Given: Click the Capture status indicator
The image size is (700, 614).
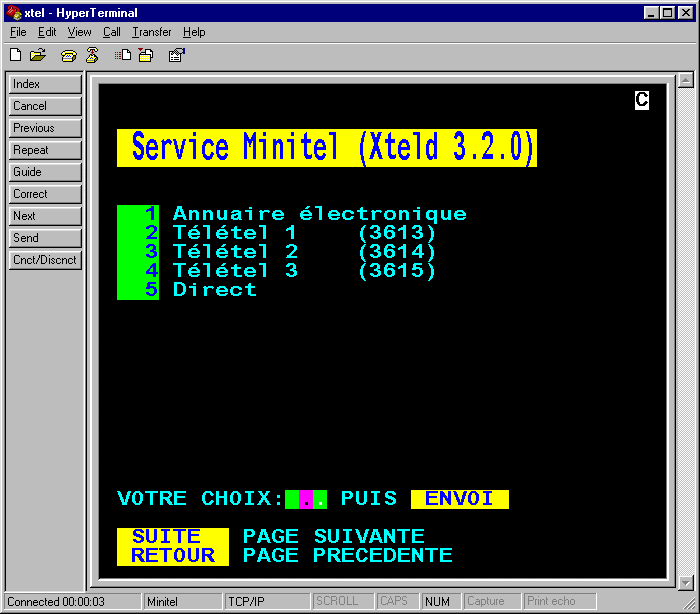Looking at the screenshot, I should (492, 601).
